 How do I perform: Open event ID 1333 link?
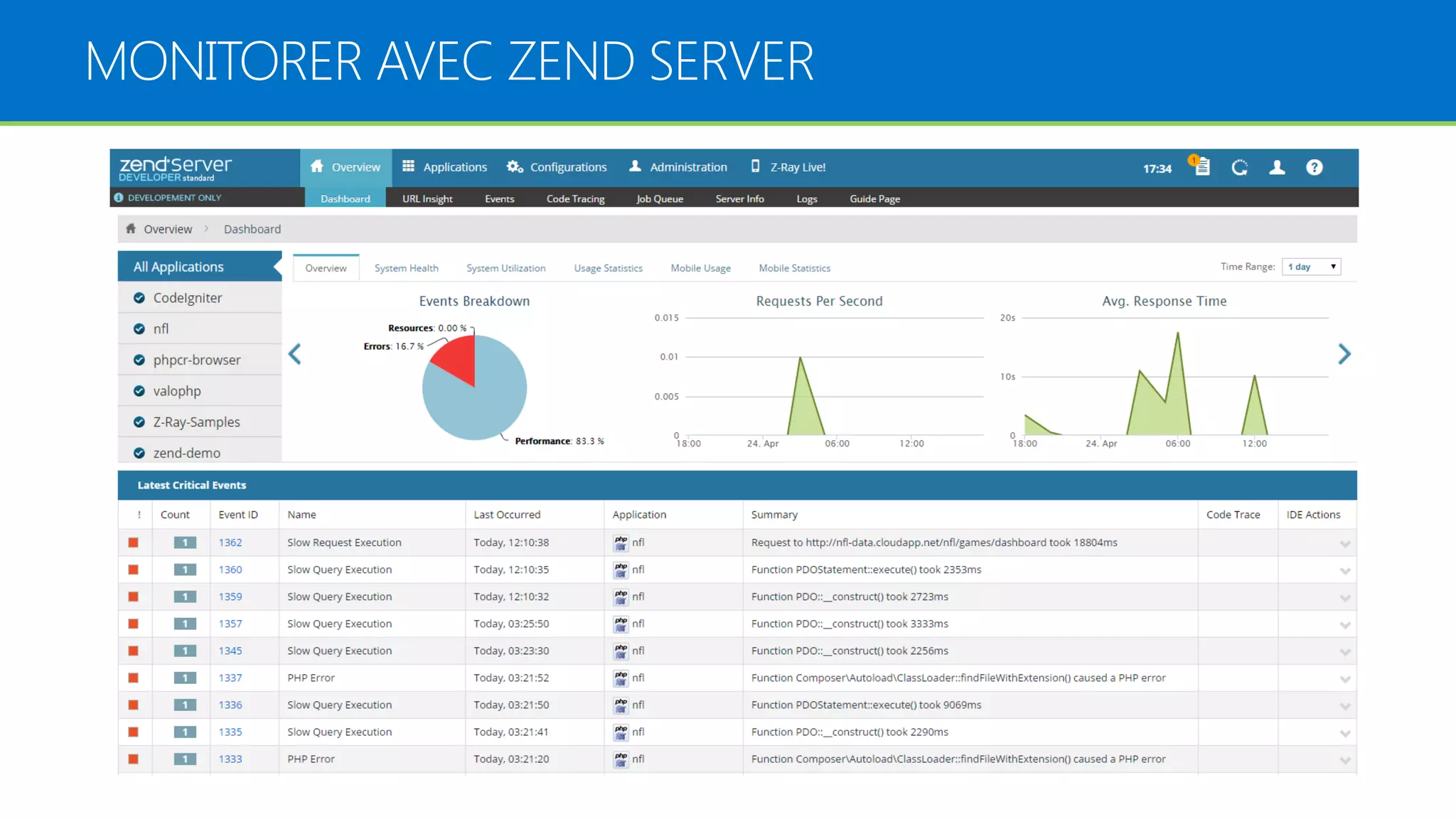pyautogui.click(x=230, y=759)
